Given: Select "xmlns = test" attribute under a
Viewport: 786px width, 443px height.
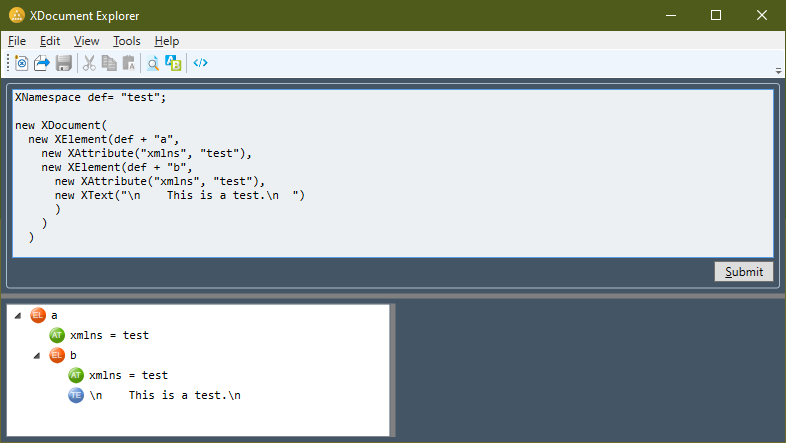Looking at the screenshot, I should 109,335.
